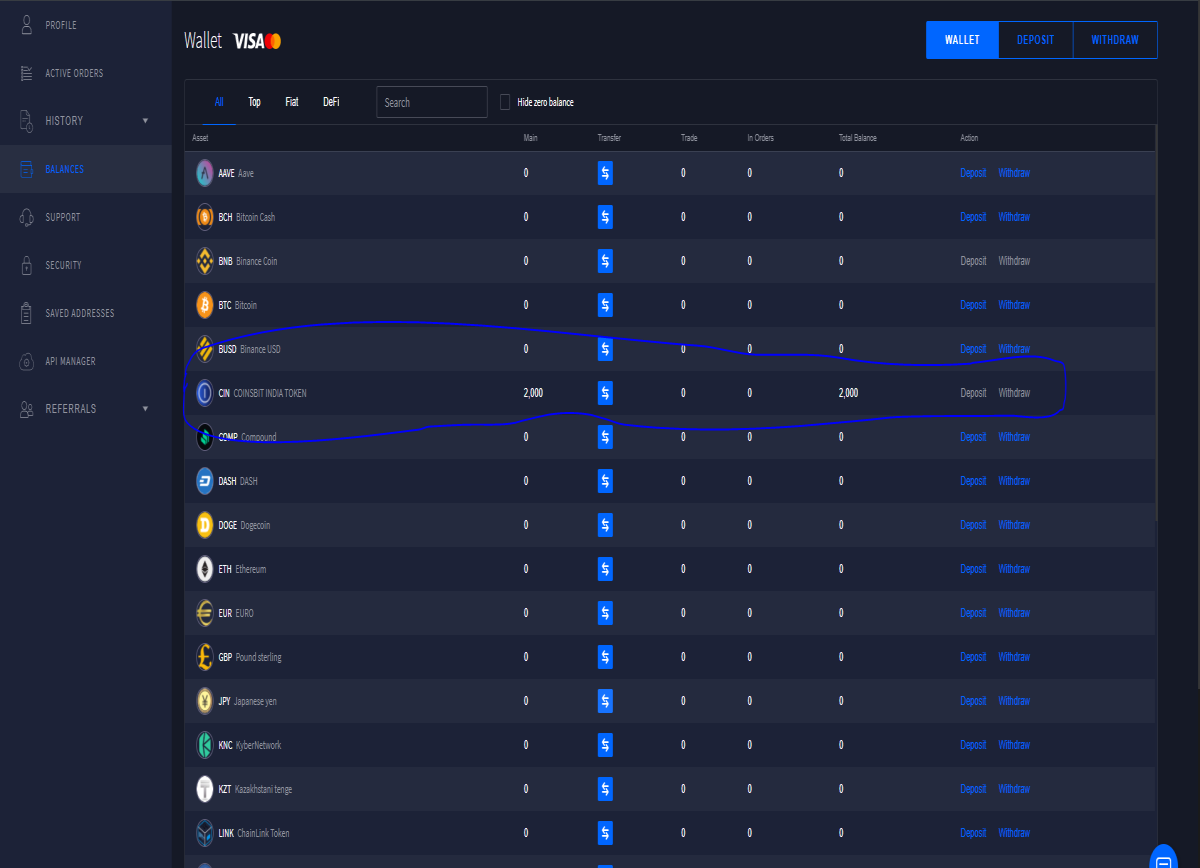Click Withdraw link for DOGE

(1014, 525)
